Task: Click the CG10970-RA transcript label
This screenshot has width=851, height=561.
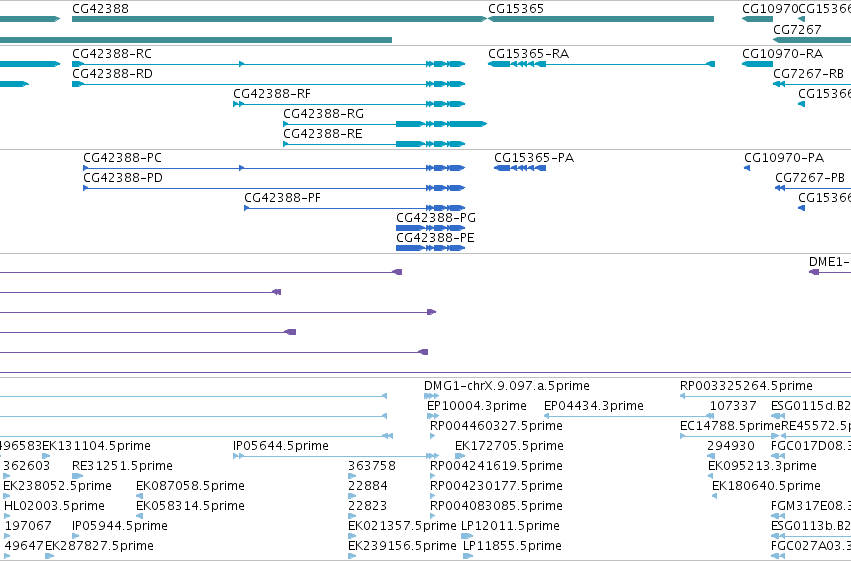Action: pyautogui.click(x=782, y=54)
